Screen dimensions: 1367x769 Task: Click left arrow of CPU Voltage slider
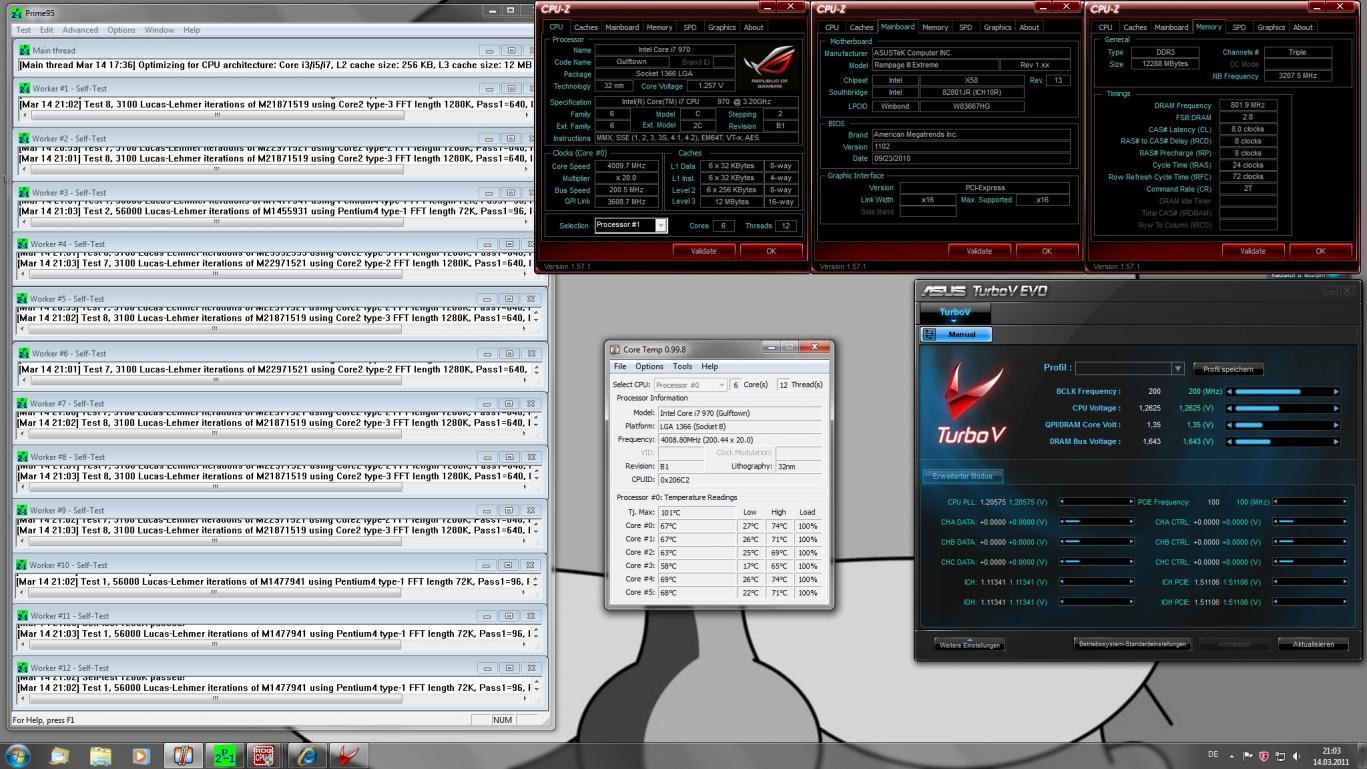[1230, 408]
